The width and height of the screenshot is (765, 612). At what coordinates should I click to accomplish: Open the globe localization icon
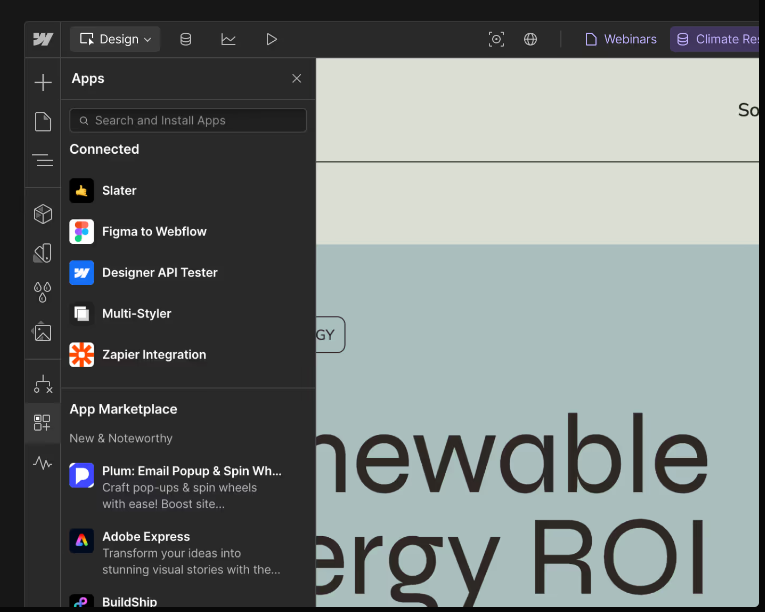530,39
